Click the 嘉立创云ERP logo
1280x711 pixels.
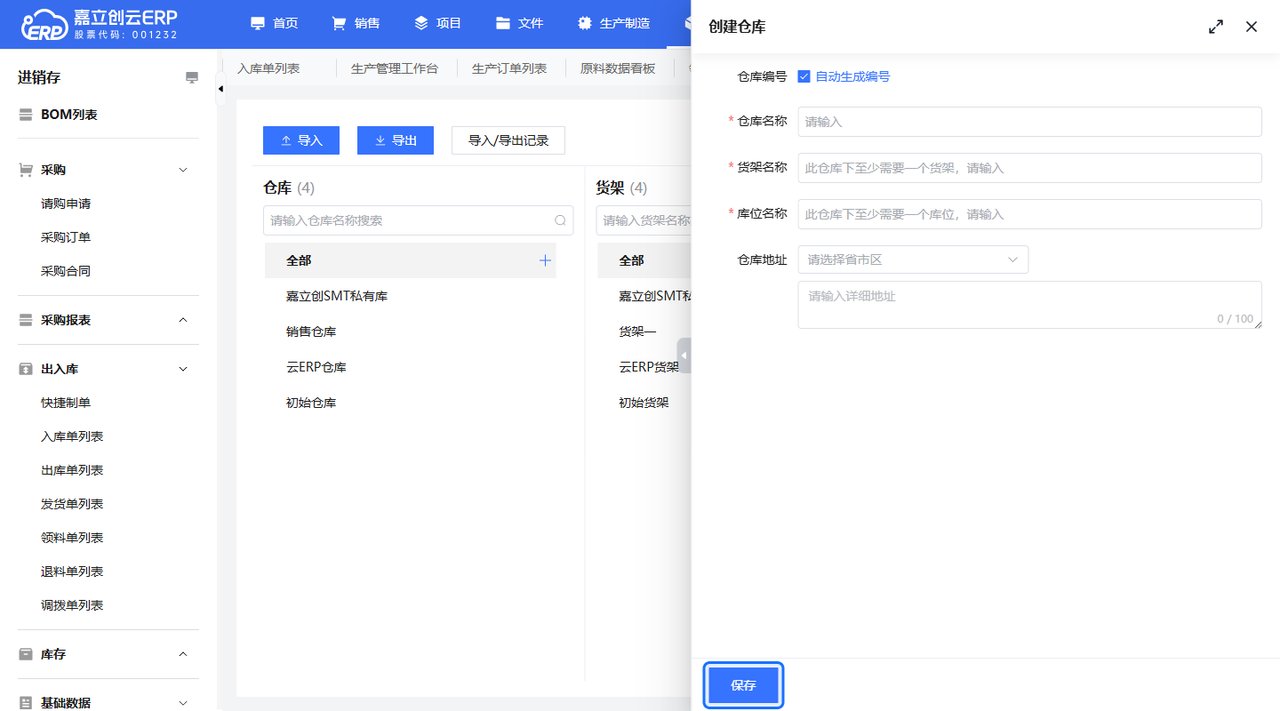click(100, 24)
